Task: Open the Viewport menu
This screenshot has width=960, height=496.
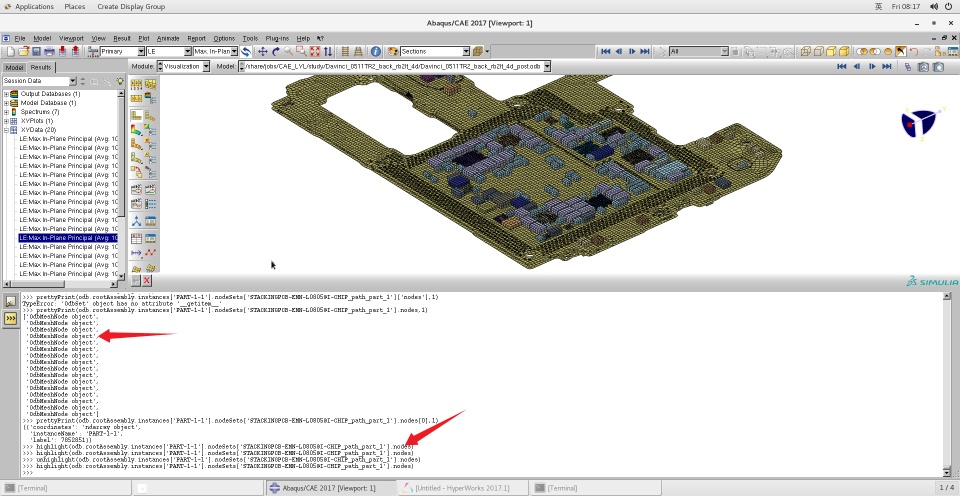Action: [x=71, y=38]
